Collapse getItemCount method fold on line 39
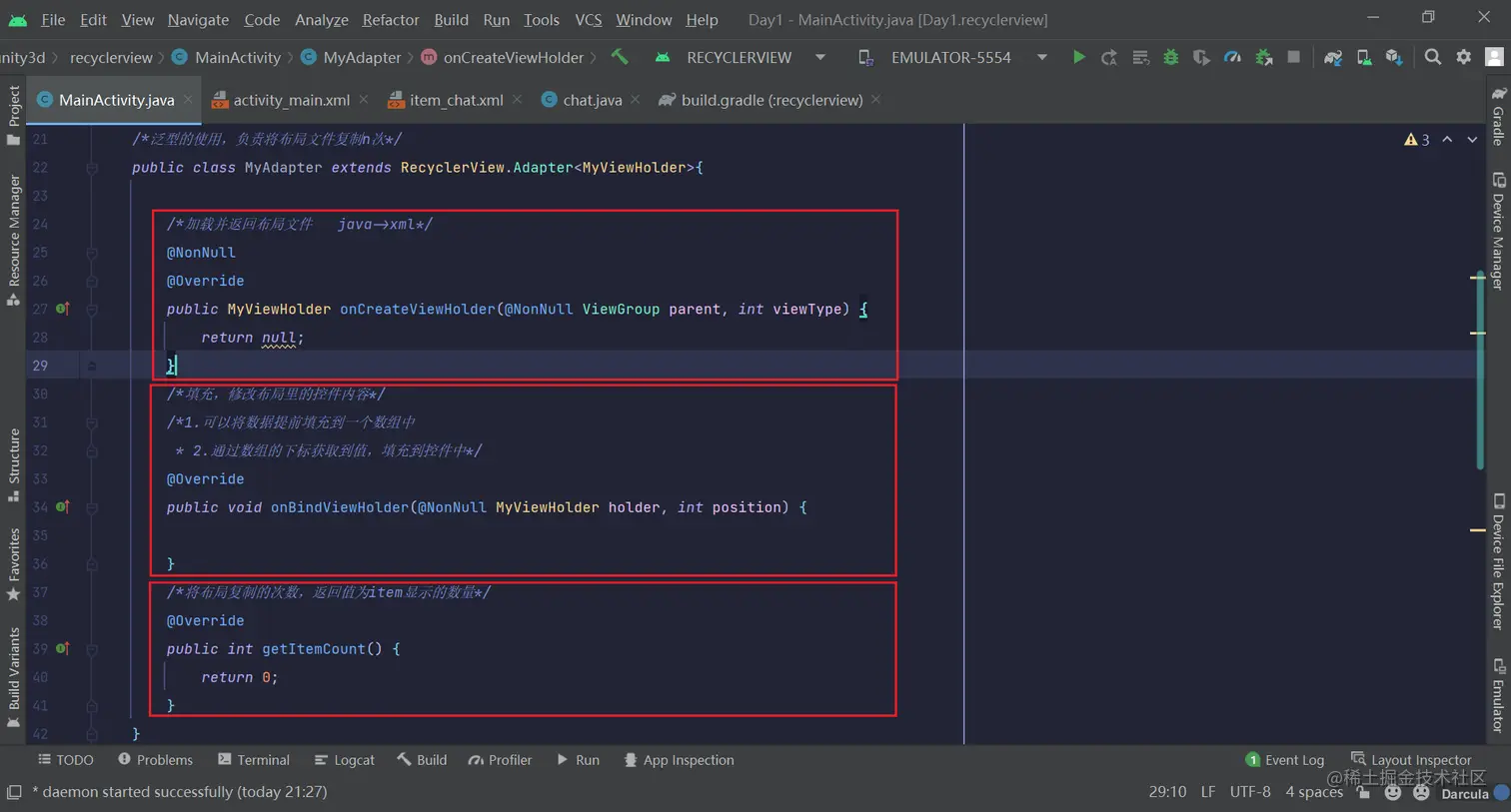Image resolution: width=1511 pixels, height=812 pixels. coord(91,649)
